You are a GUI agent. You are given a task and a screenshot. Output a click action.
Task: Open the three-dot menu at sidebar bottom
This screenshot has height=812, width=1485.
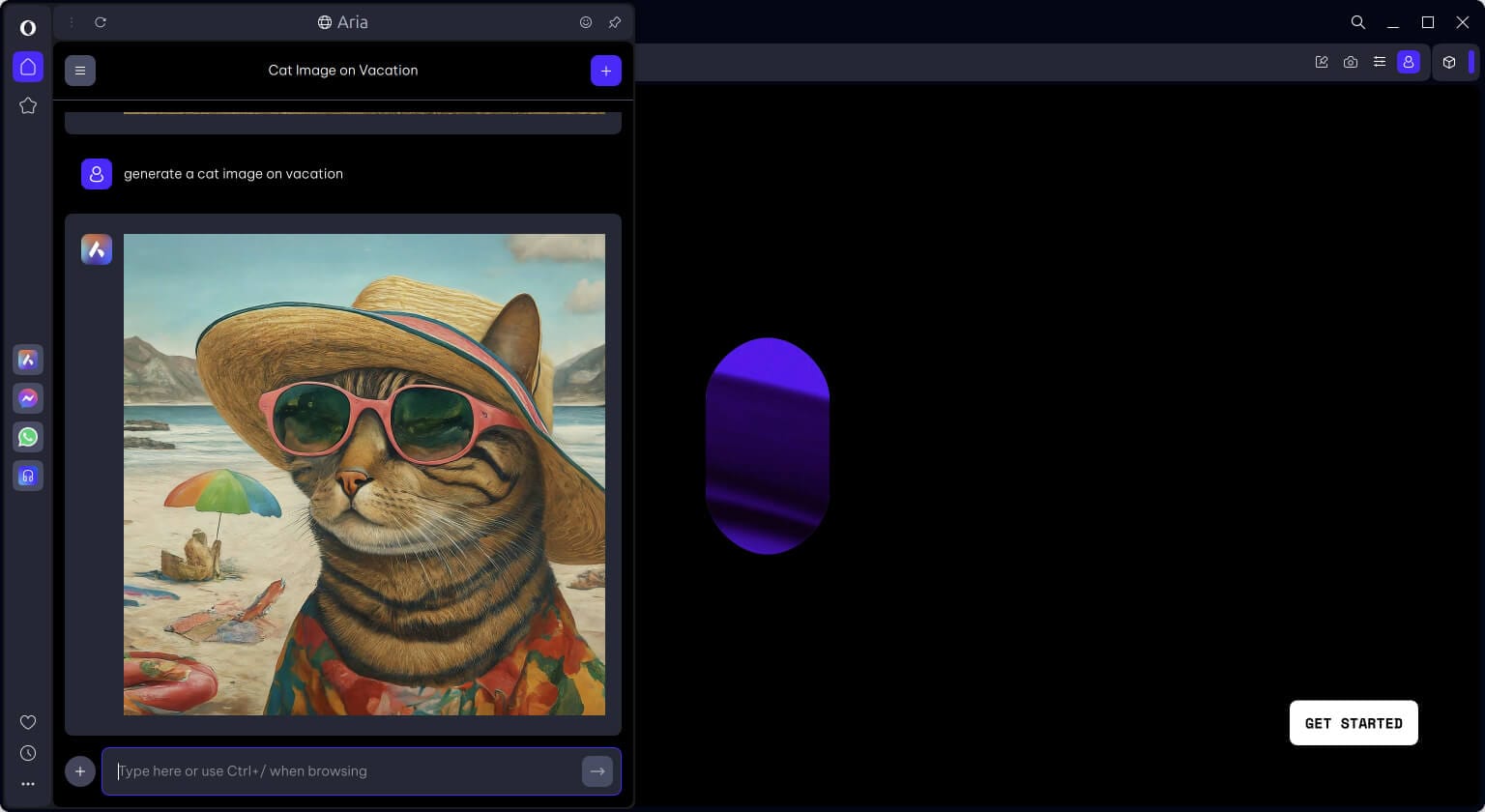click(x=28, y=783)
